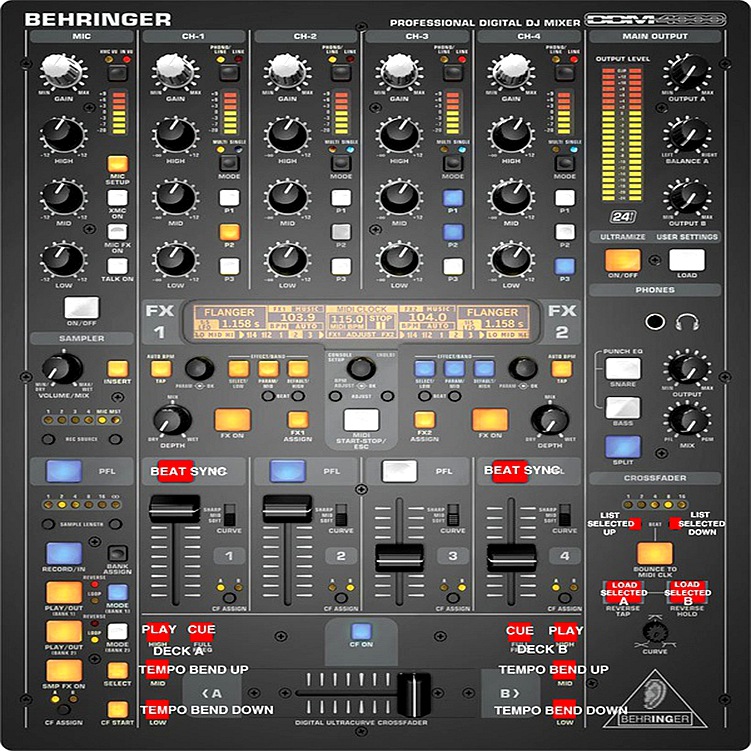Toggle the CF ON button

coord(361,631)
